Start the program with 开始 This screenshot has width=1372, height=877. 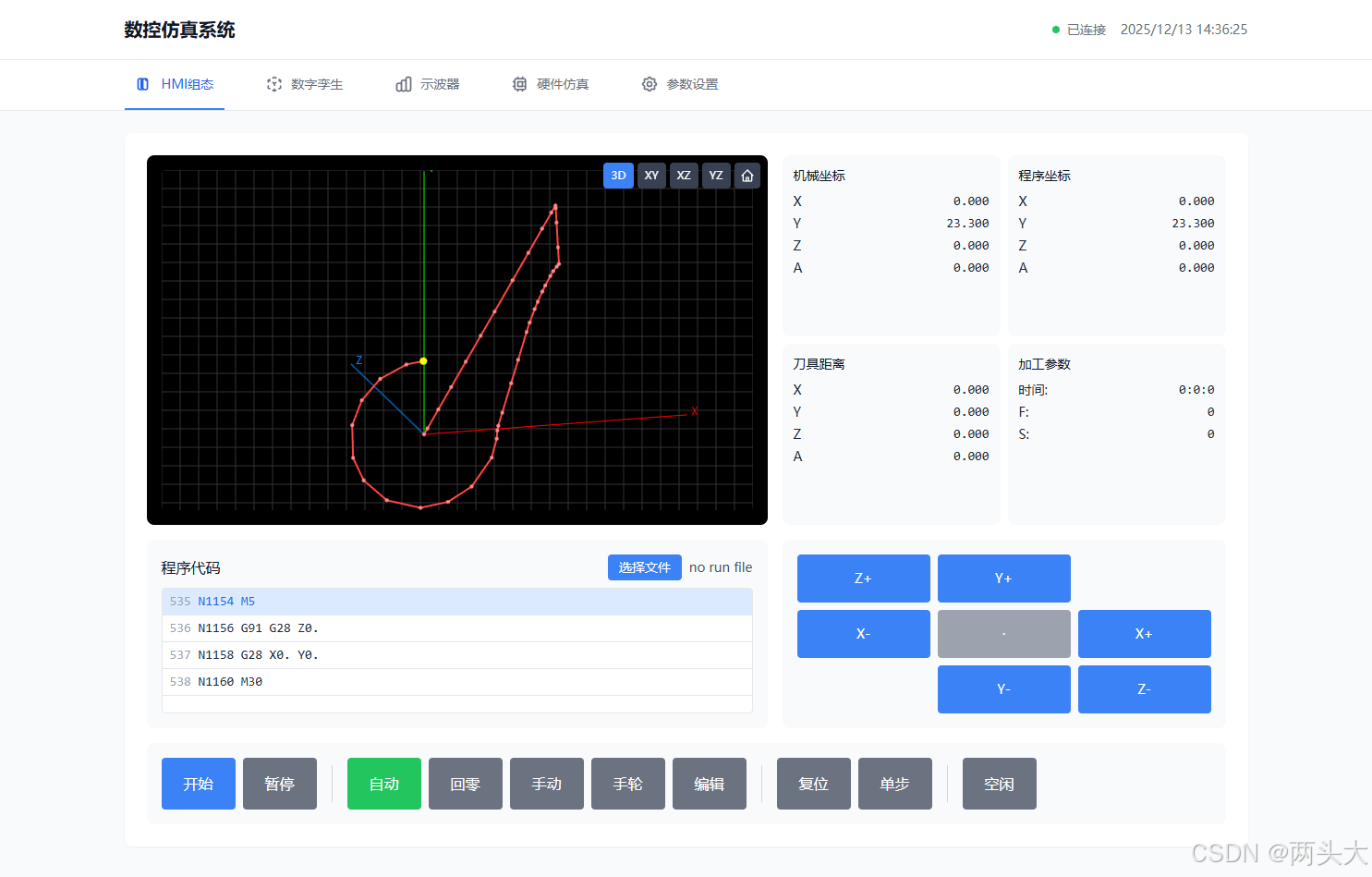pyautogui.click(x=199, y=784)
